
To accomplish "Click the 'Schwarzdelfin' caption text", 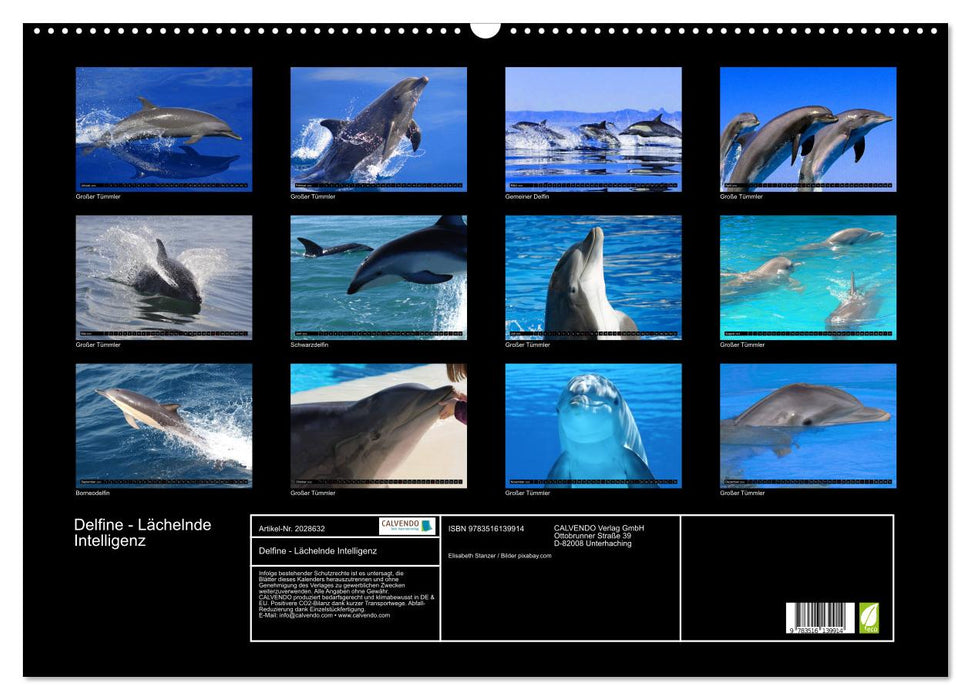I will [309, 345].
